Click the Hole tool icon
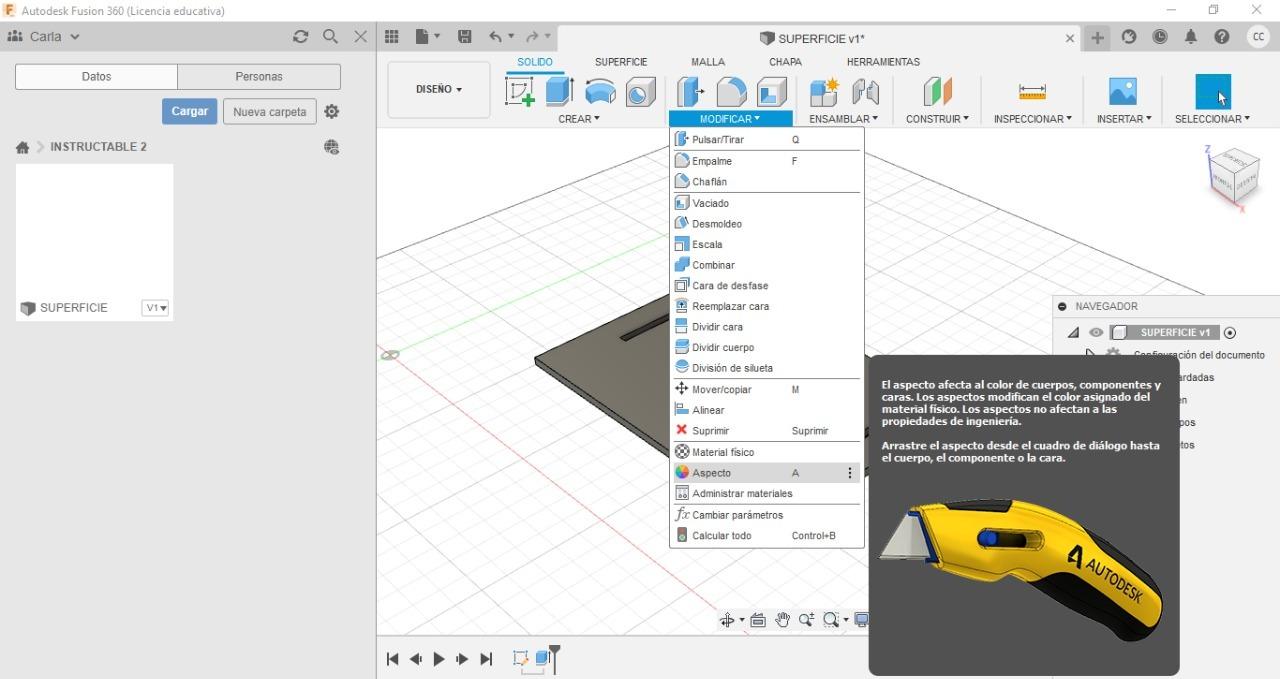The height and width of the screenshot is (679, 1280). [x=640, y=92]
